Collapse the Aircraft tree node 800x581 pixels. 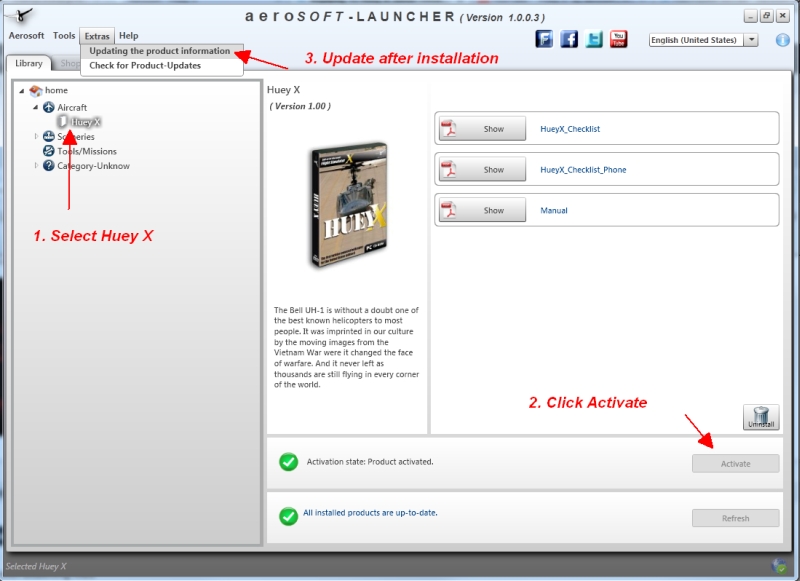point(36,107)
